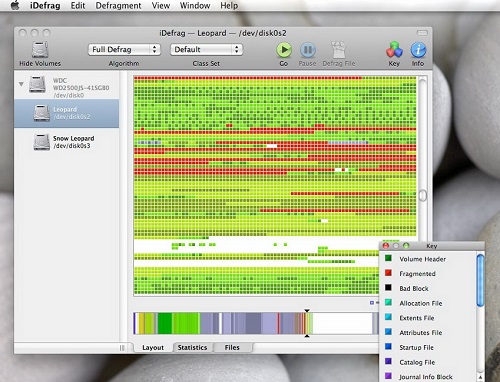The image size is (500, 382).
Task: Click the Key panel scrollbar thumb
Action: click(x=480, y=280)
